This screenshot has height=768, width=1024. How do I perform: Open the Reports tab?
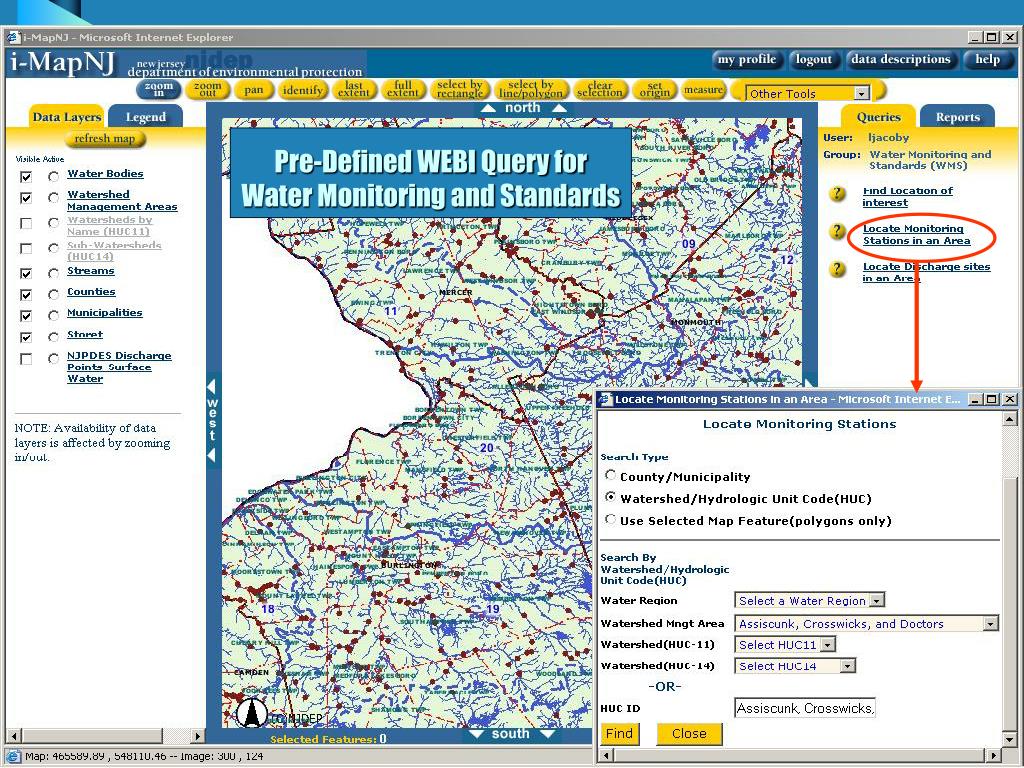tap(957, 117)
